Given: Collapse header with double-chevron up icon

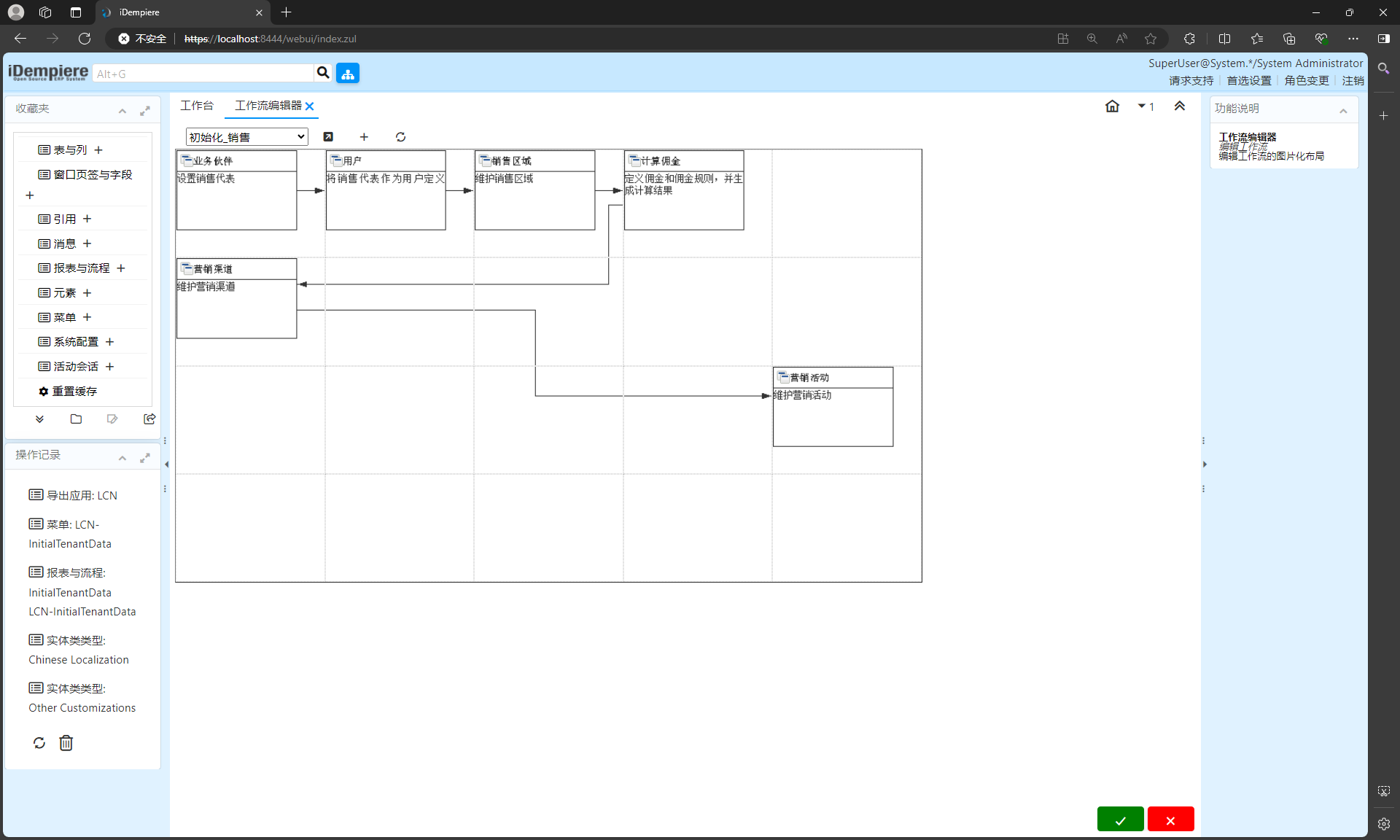Looking at the screenshot, I should pos(1179,106).
